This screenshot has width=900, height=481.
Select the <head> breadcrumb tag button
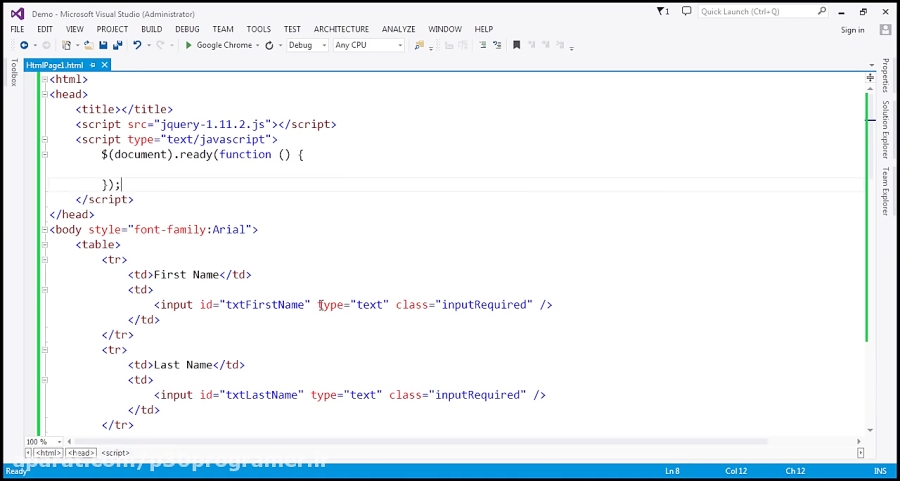click(82, 453)
